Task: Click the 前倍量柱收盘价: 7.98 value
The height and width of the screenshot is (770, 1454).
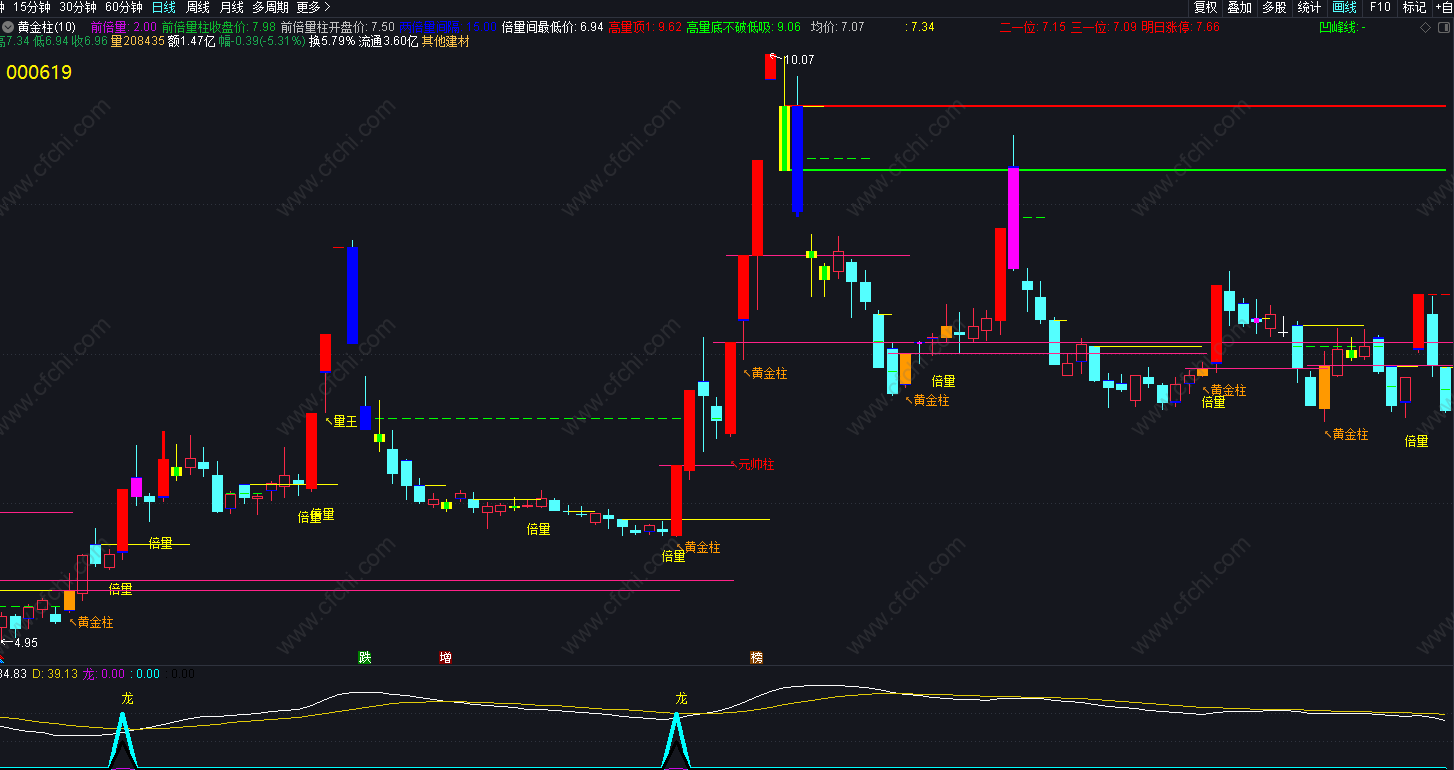Action: 219,27
